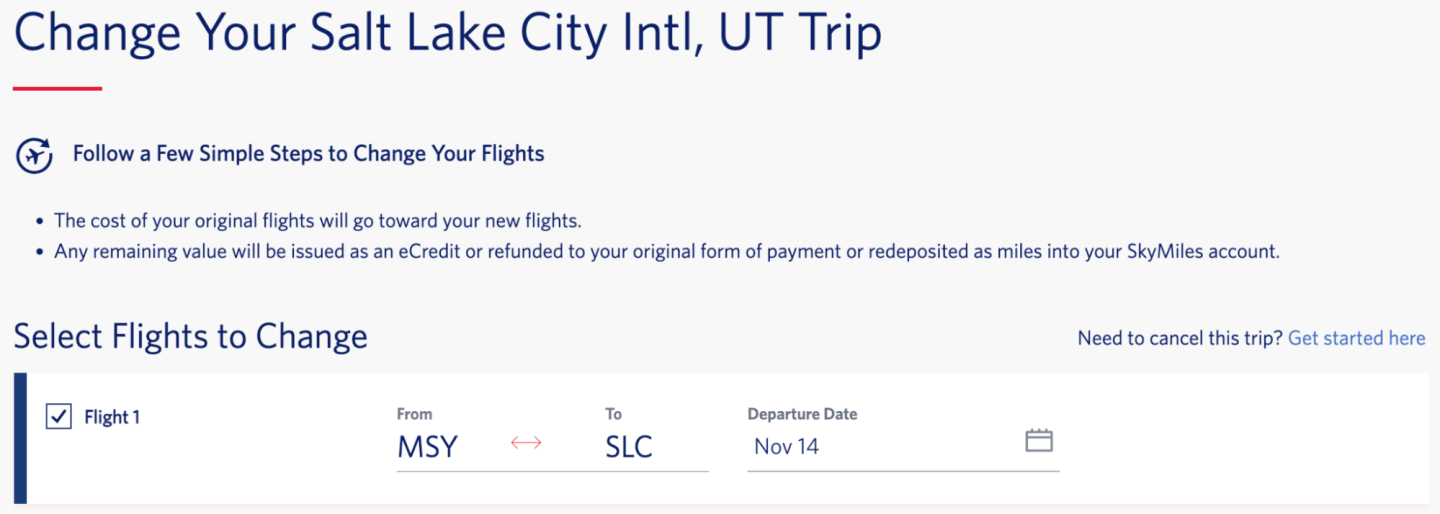Click the Need to cancel this trip text
The width and height of the screenshot is (1440, 514).
click(1179, 338)
